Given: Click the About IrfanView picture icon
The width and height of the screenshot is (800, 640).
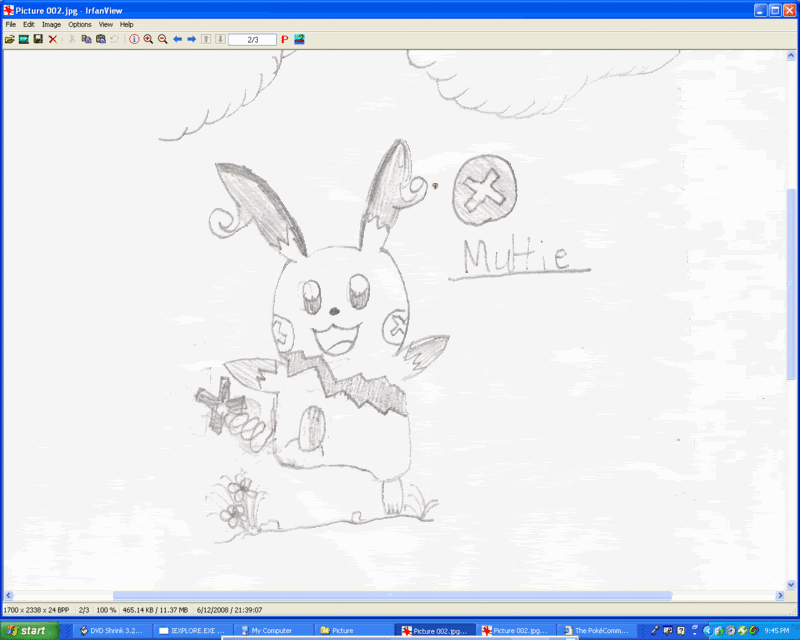Looking at the screenshot, I should click(299, 39).
